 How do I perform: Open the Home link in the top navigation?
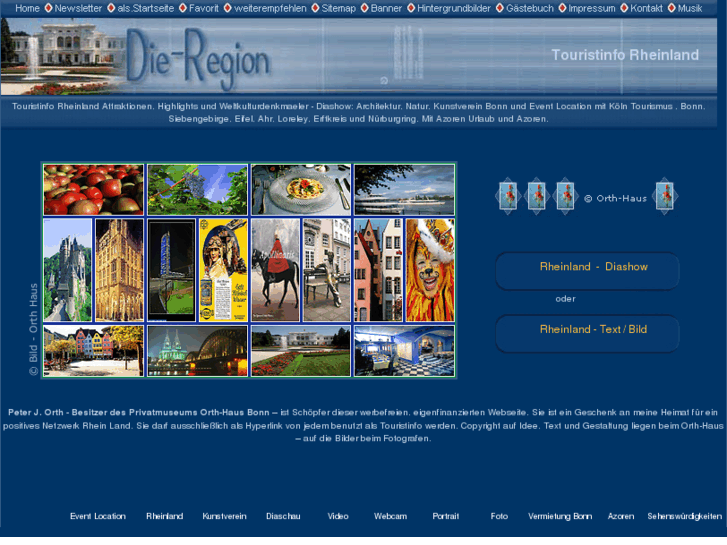pos(27,8)
